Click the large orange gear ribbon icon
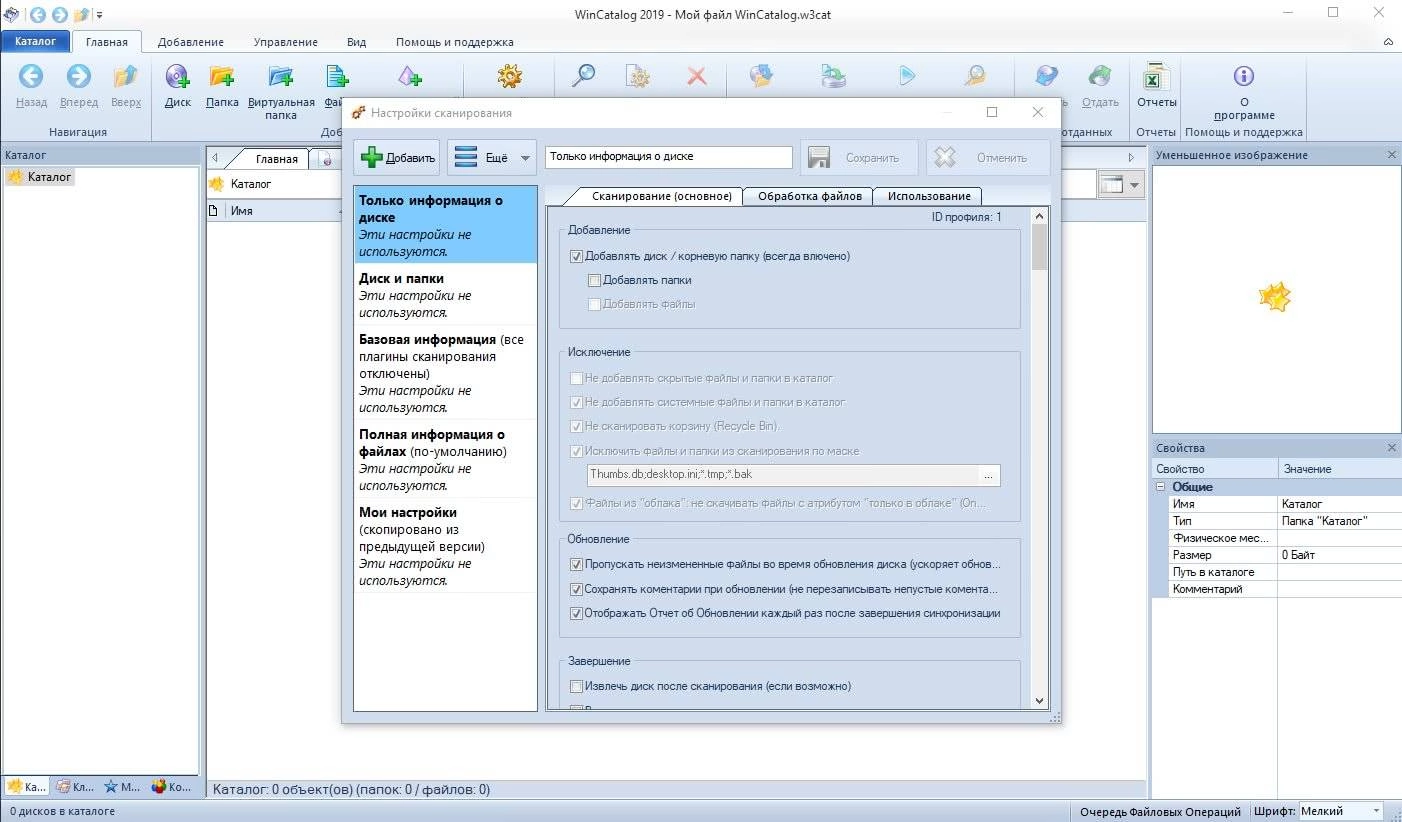 (x=510, y=77)
